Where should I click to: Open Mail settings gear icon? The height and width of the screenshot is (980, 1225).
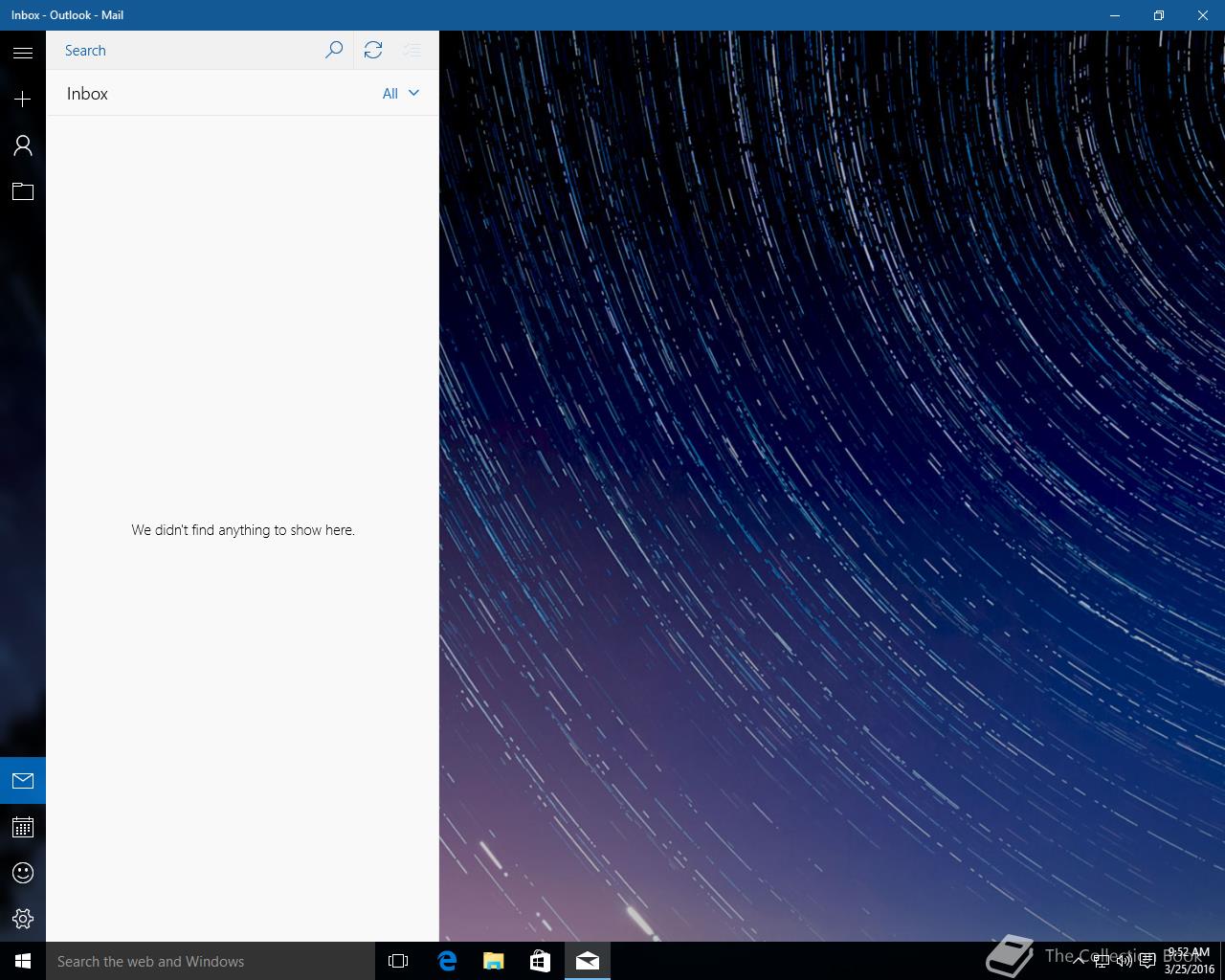click(23, 919)
